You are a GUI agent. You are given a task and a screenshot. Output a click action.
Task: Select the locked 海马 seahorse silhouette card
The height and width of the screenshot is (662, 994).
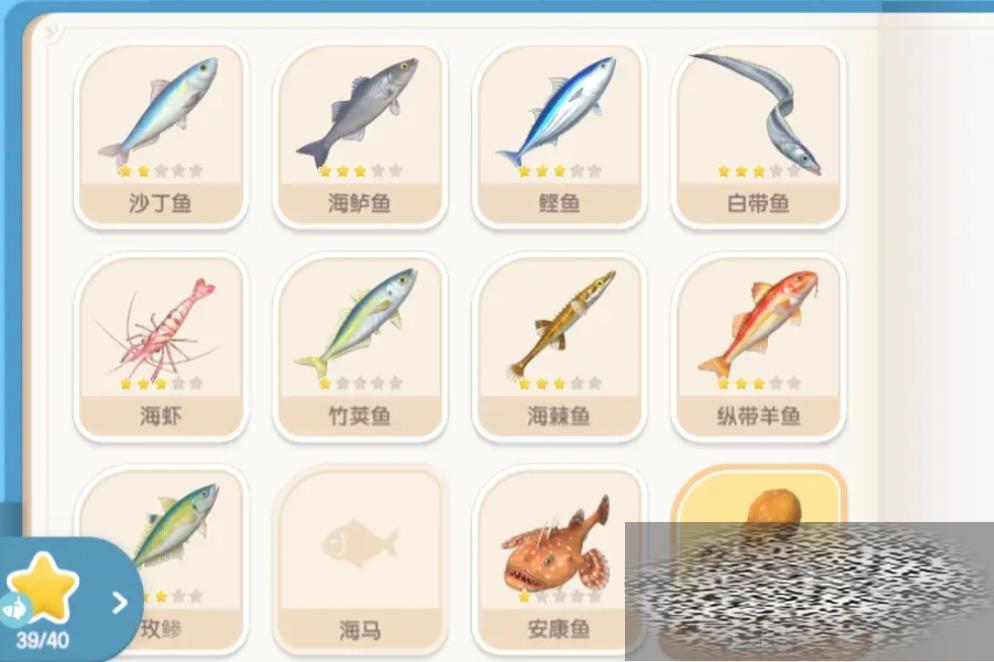[360, 561]
